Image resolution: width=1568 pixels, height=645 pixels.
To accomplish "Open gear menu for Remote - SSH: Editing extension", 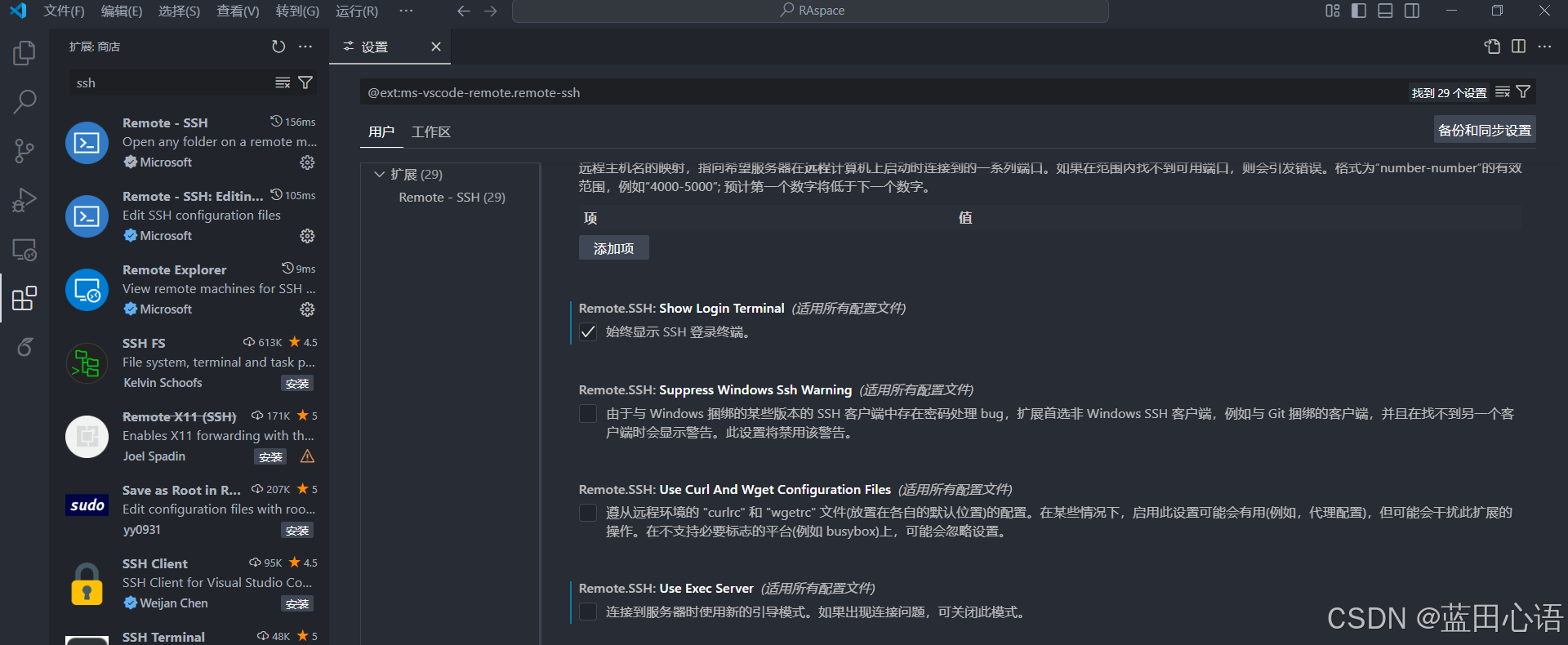I will coord(307,236).
